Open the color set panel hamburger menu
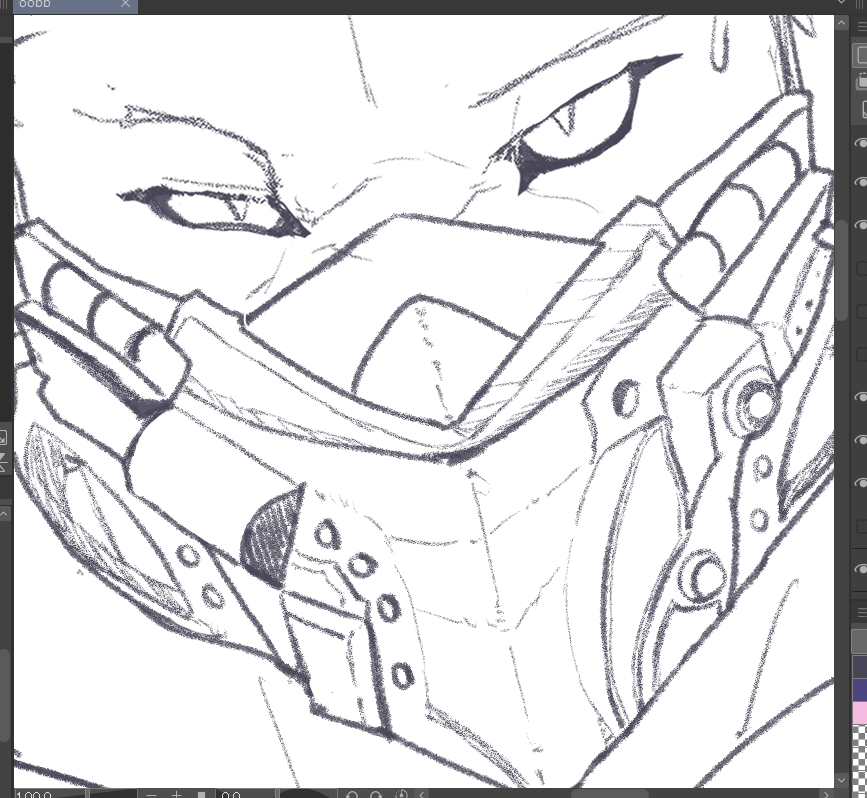This screenshot has width=867, height=798. point(861,612)
